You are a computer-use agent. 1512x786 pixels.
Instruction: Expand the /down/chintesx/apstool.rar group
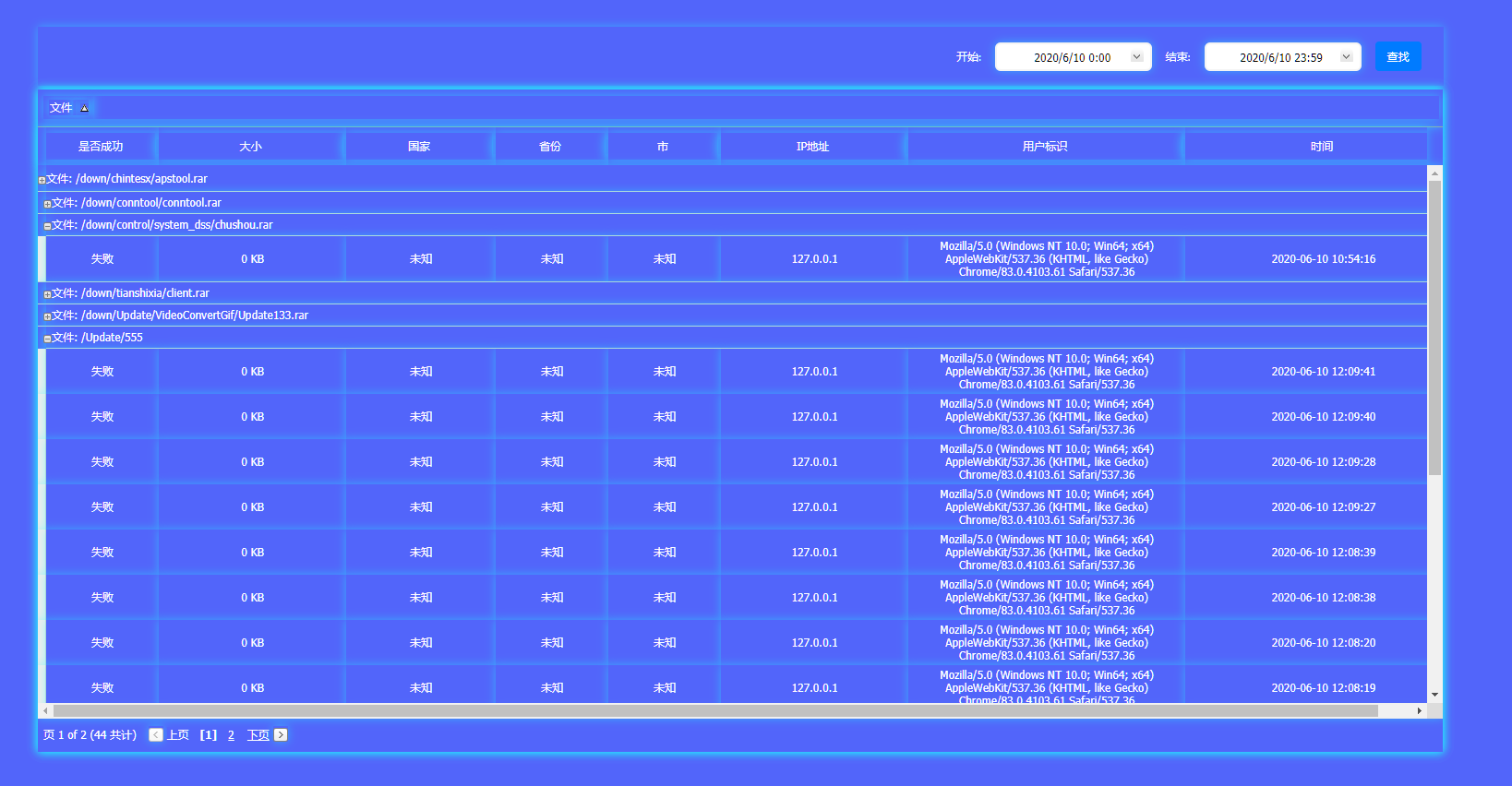42,180
